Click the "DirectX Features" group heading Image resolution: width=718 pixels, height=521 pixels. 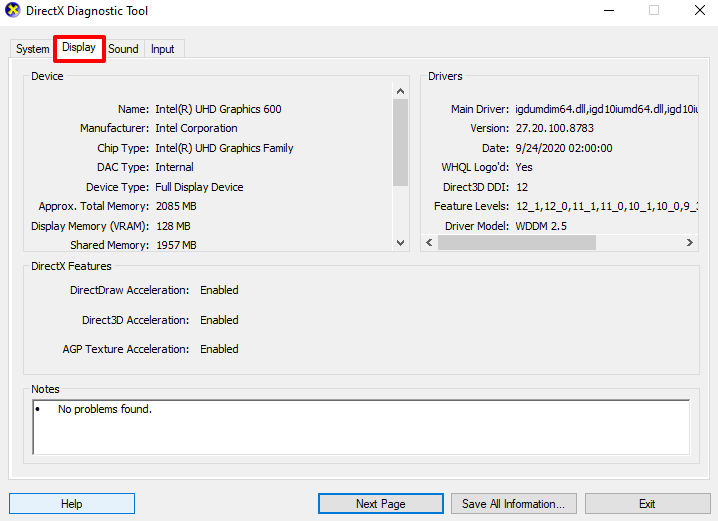(x=71, y=266)
